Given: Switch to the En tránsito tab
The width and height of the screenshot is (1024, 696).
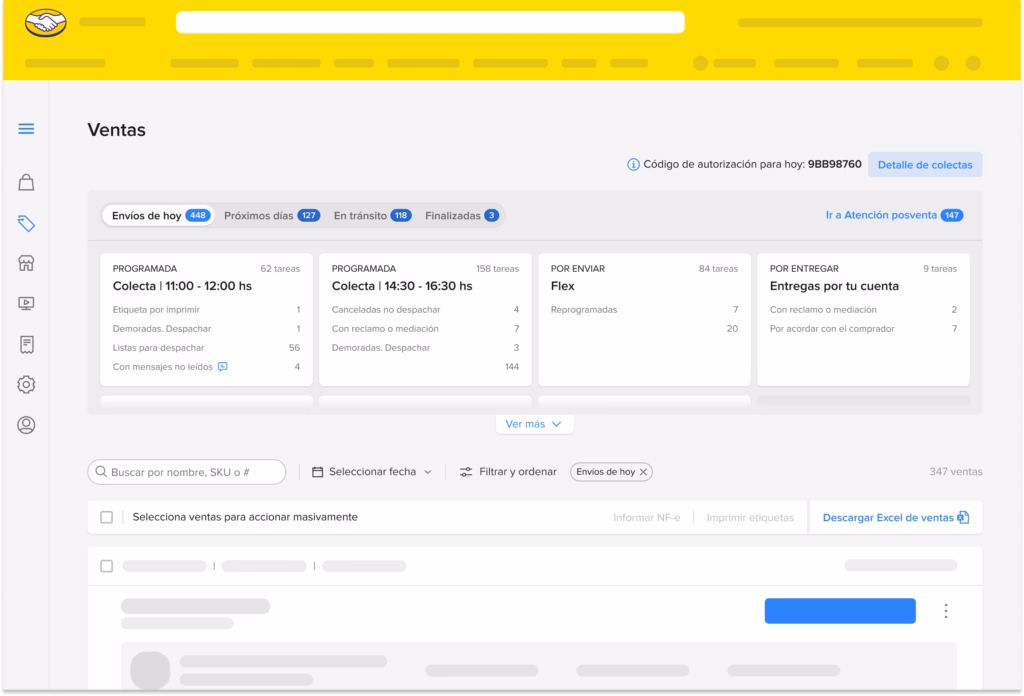Looking at the screenshot, I should [372, 215].
